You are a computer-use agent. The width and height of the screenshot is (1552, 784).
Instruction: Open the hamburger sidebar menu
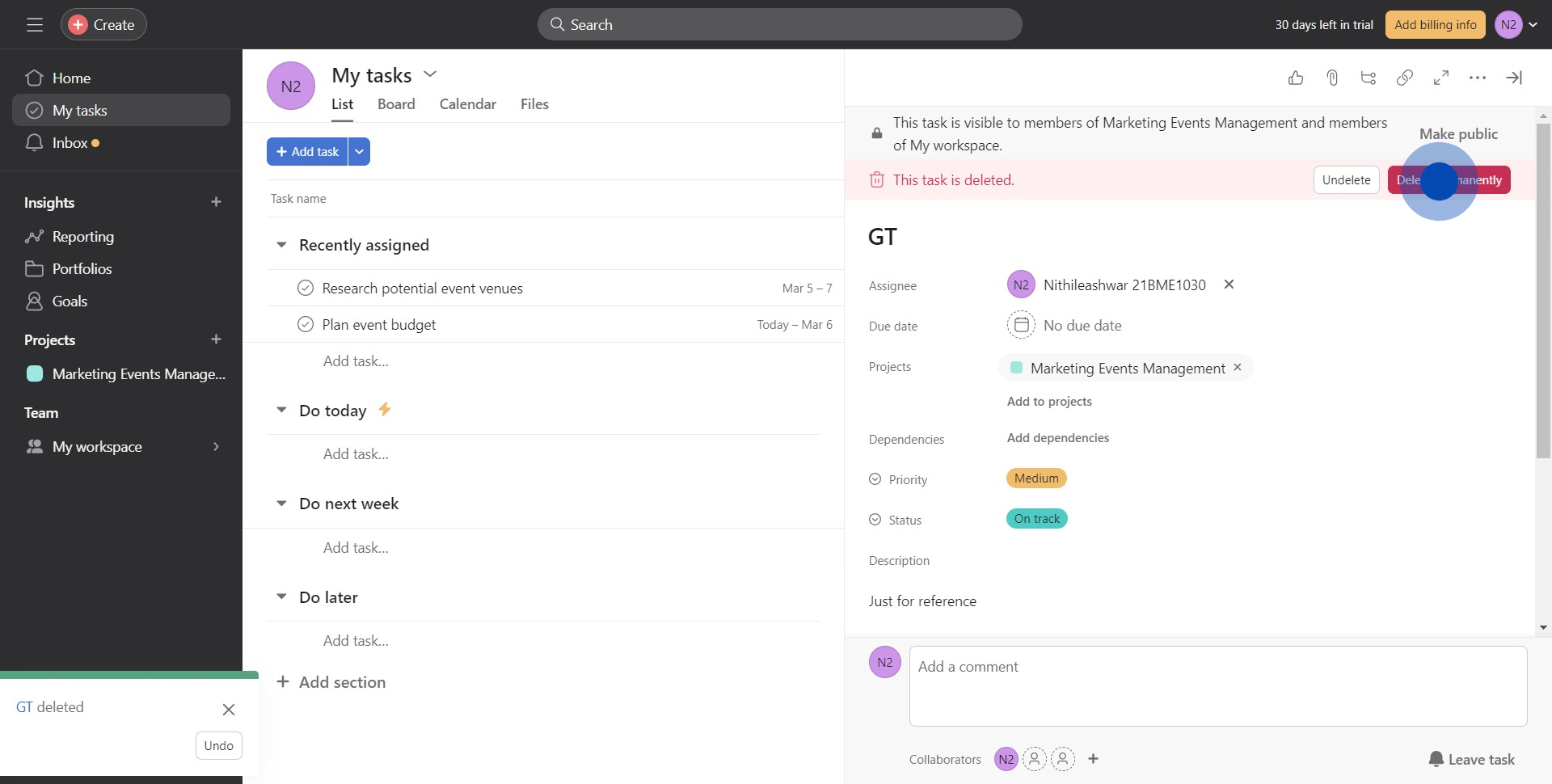[x=35, y=25]
